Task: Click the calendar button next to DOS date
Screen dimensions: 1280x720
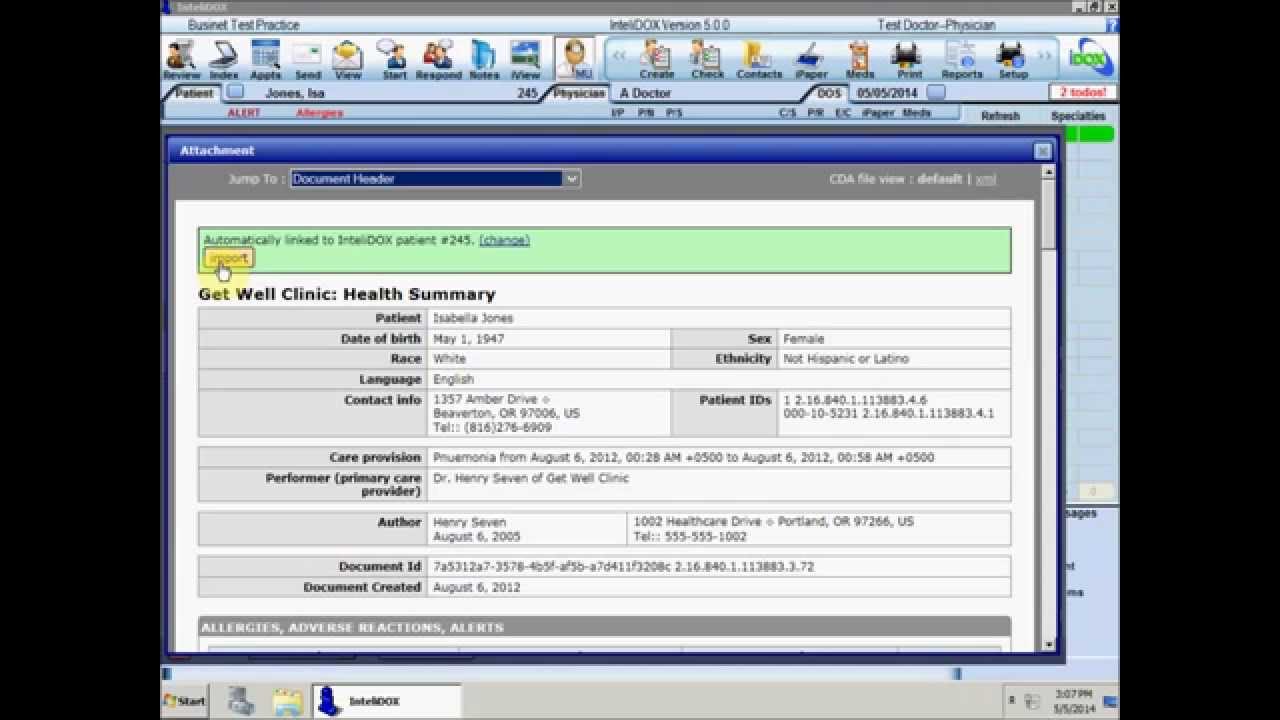Action: click(x=936, y=92)
